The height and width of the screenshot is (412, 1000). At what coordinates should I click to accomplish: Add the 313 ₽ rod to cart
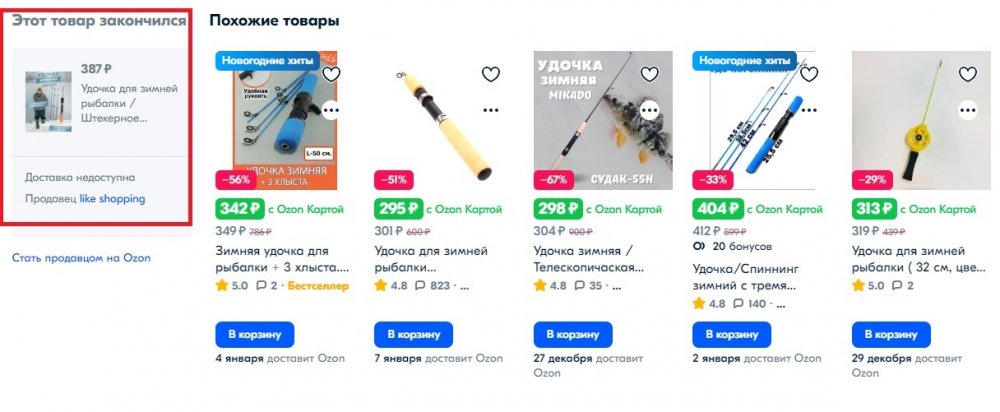click(x=891, y=335)
